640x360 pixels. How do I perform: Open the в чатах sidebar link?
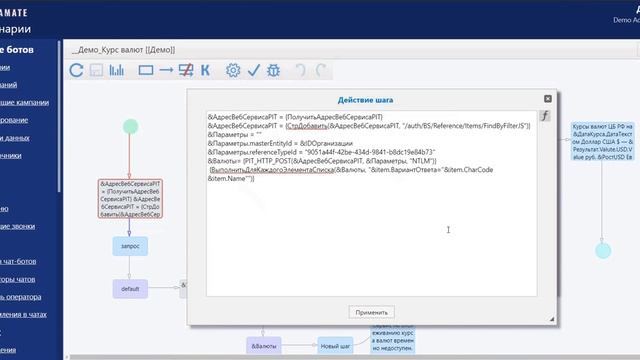coord(23,314)
